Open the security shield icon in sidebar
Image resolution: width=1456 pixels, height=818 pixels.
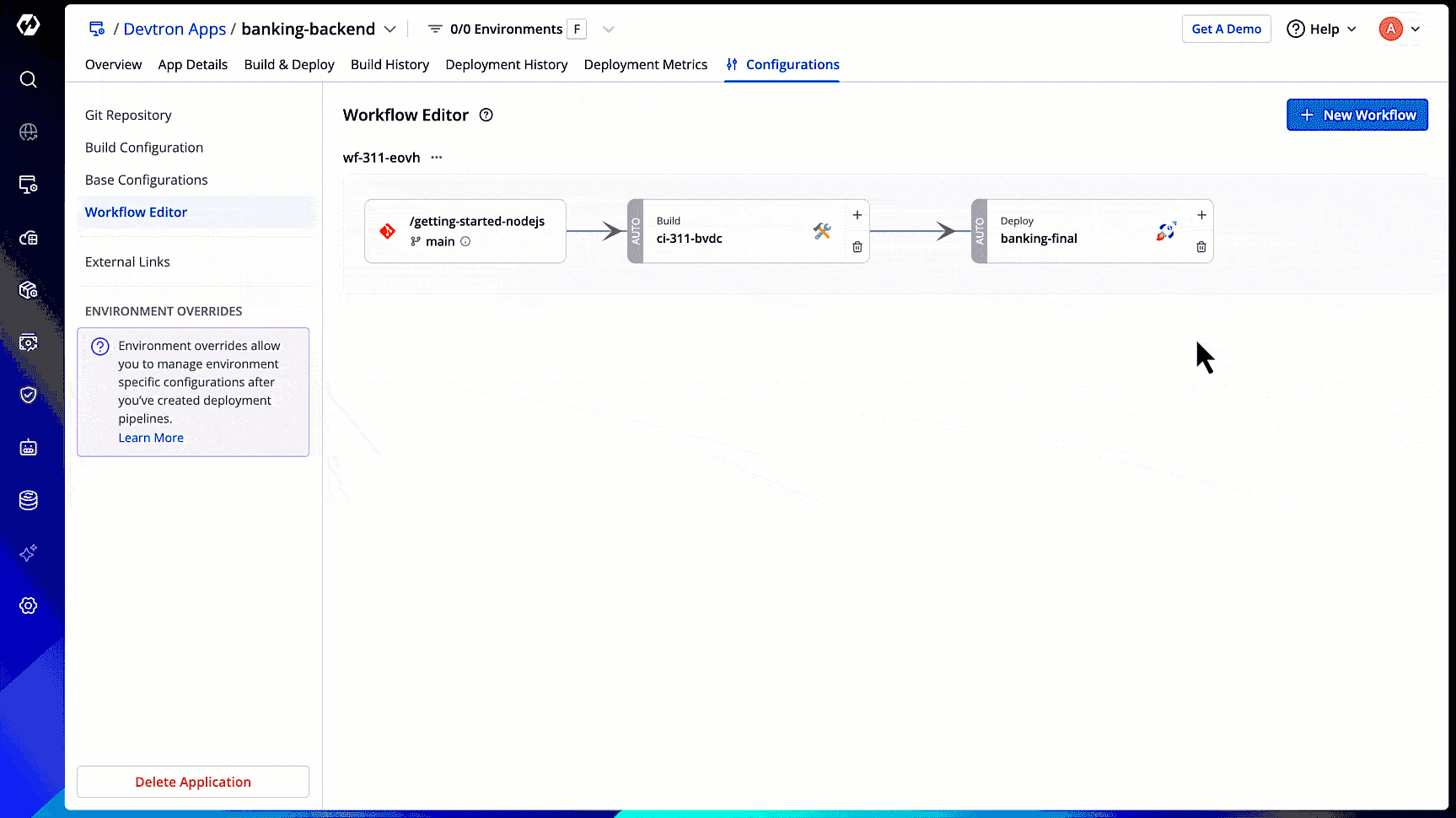[29, 395]
